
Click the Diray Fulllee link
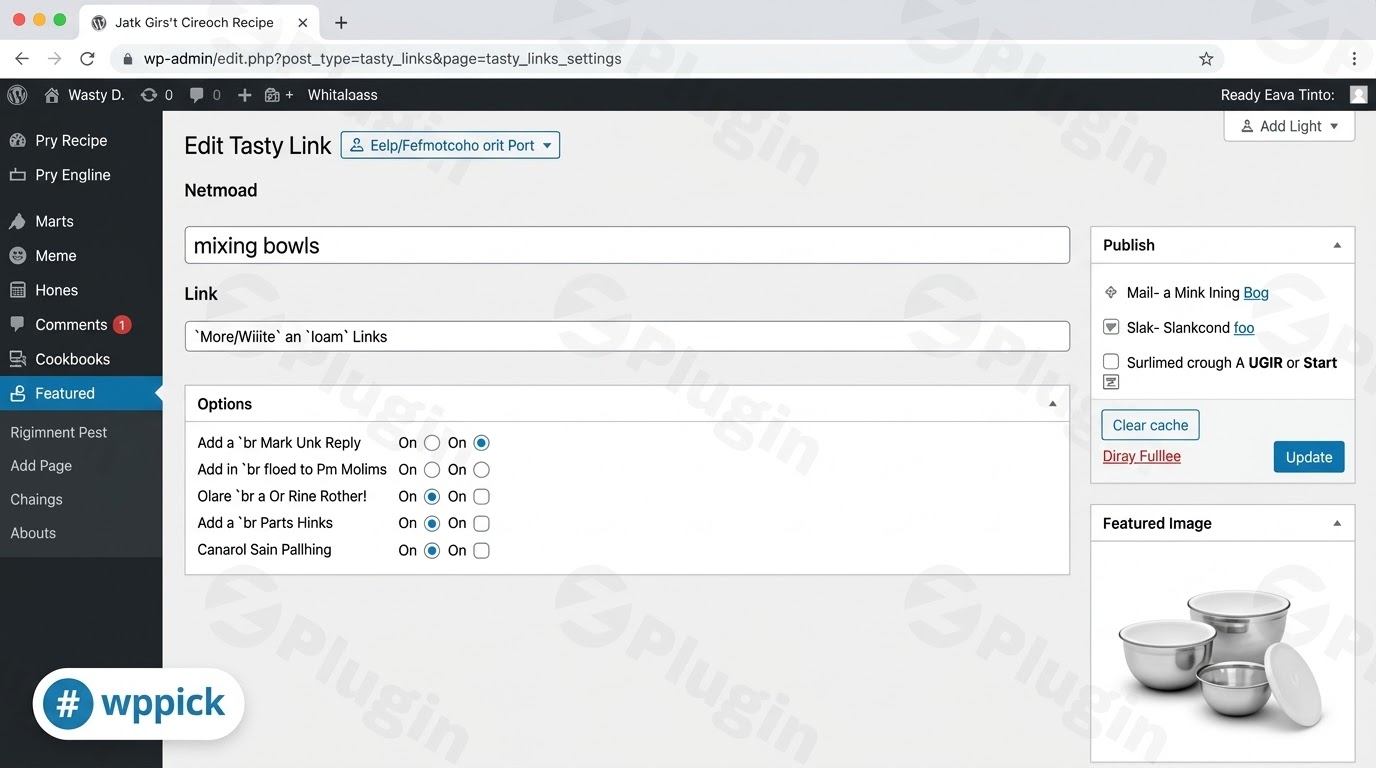[x=1141, y=456]
